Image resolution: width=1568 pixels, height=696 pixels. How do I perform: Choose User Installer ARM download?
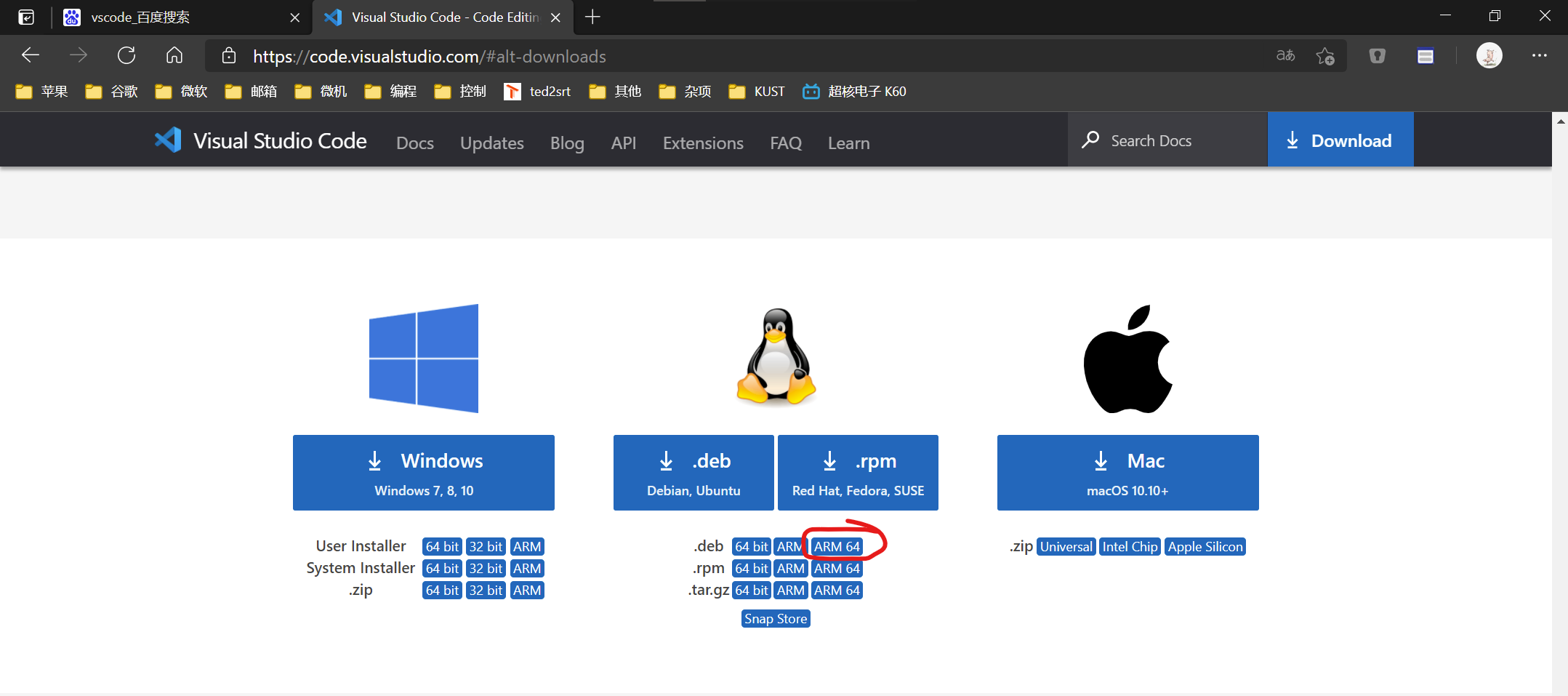click(527, 547)
